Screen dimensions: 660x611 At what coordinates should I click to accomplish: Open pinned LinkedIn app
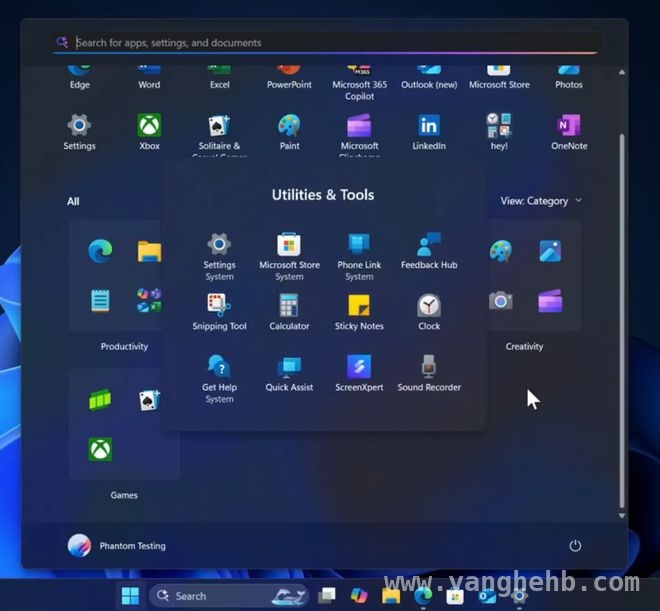click(429, 132)
